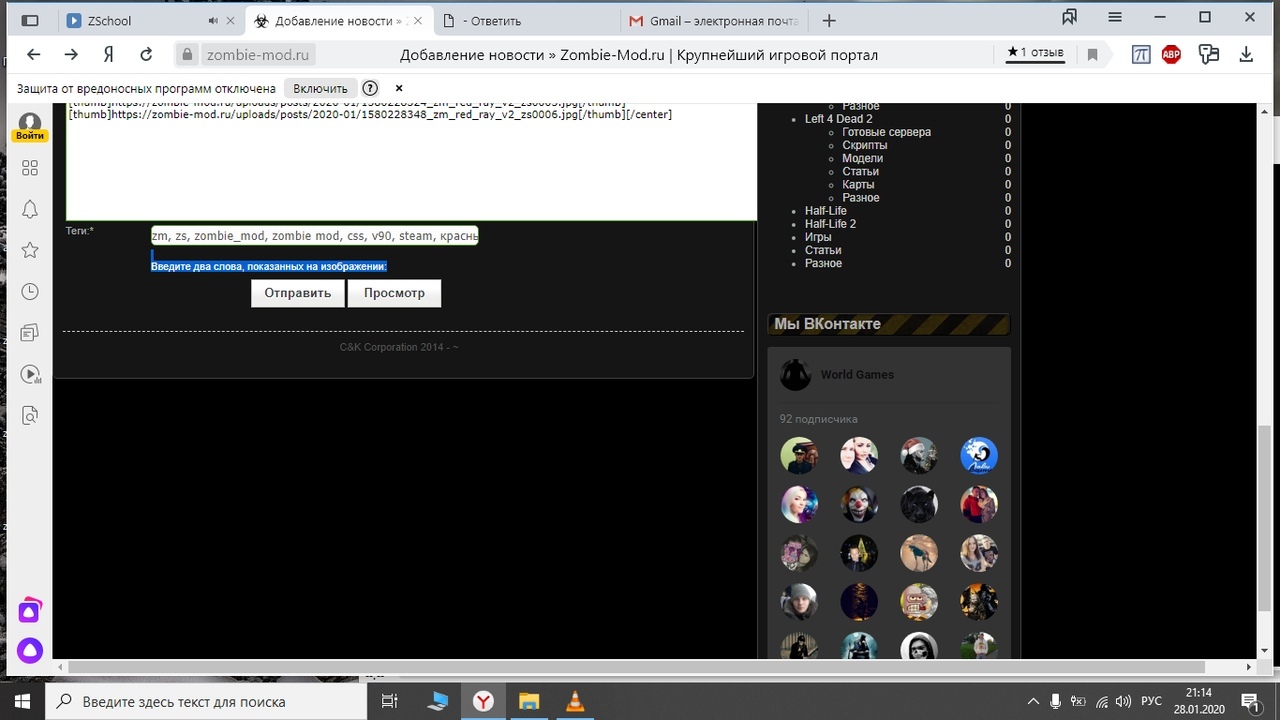Switch to the Gmail tab
Viewport: 1280px width, 720px height.
point(715,20)
